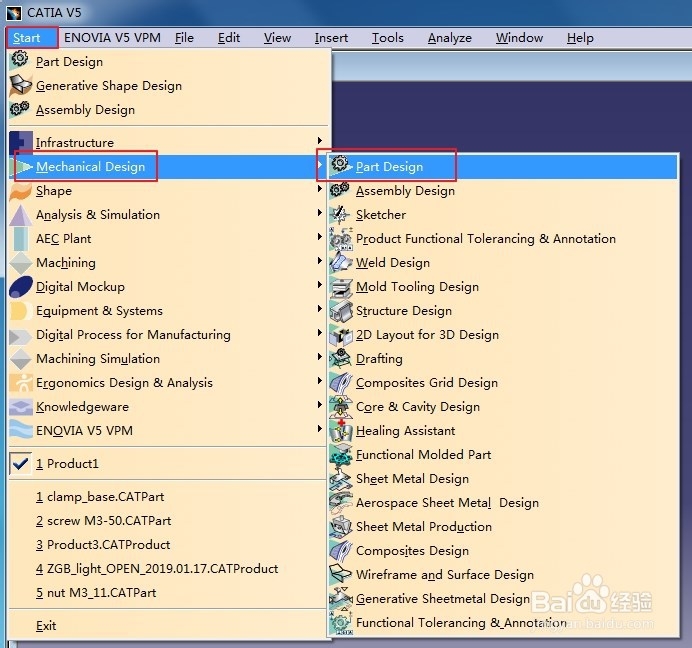Click the Healing Assistant icon

tap(340, 430)
